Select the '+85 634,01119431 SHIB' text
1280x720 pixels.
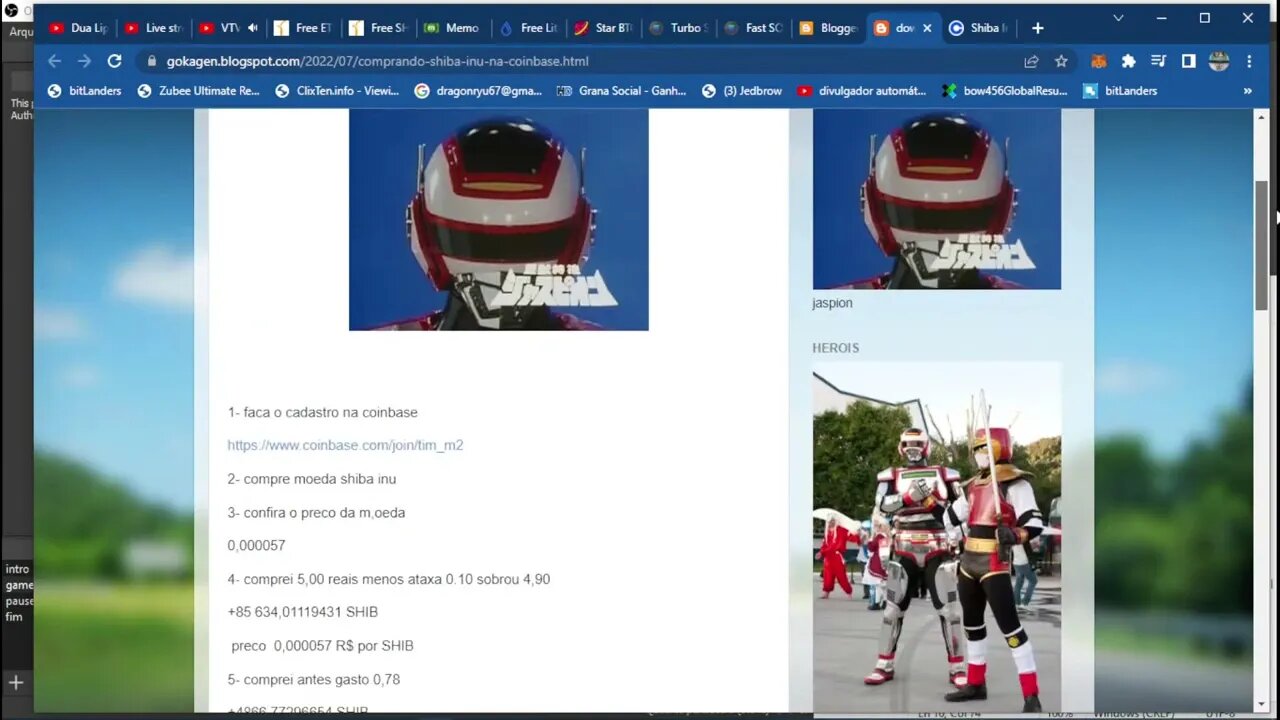302,612
